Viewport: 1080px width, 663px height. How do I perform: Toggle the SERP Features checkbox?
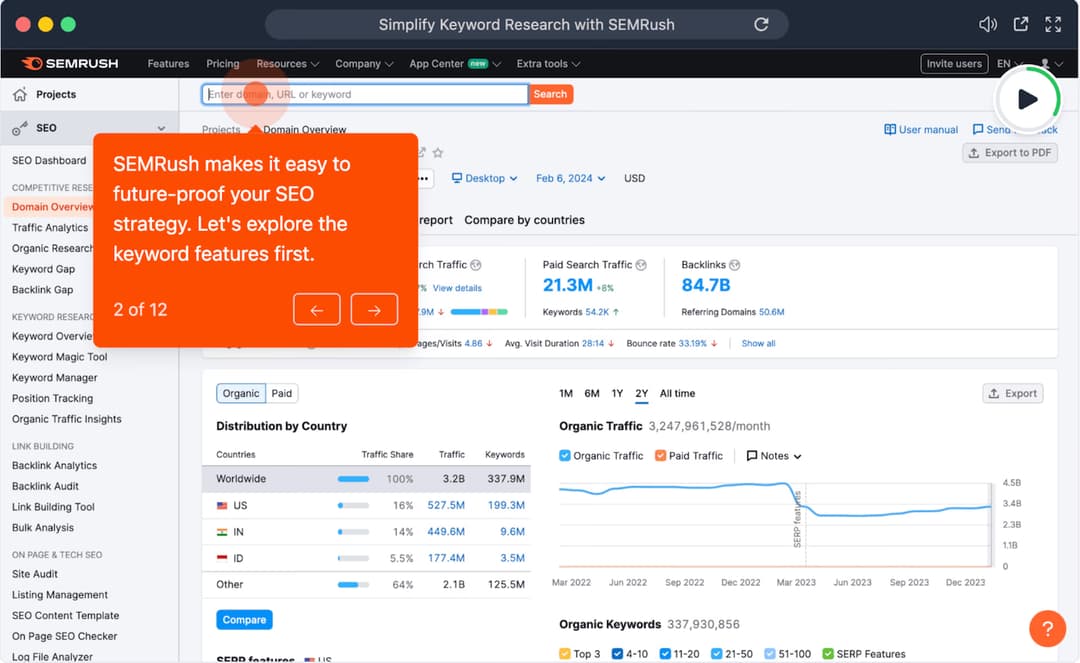coord(828,654)
